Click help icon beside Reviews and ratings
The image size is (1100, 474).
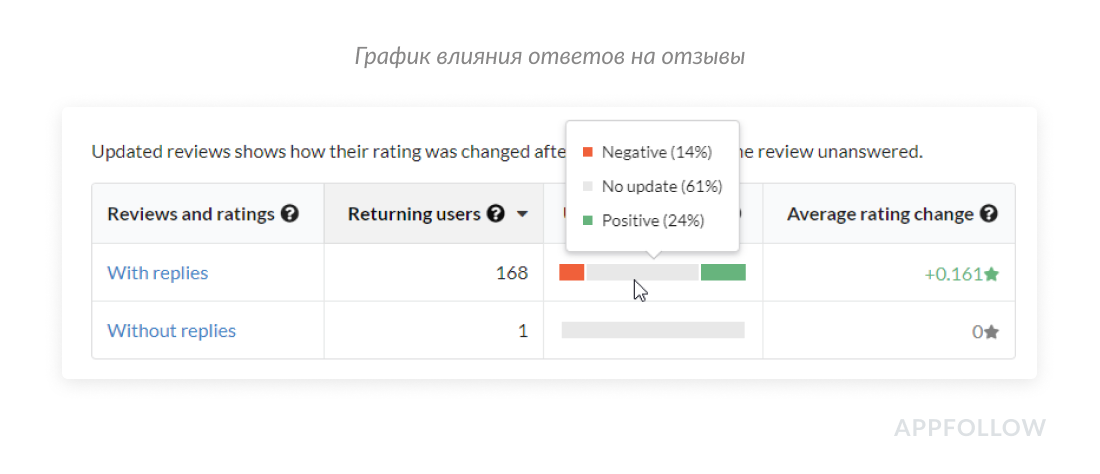coord(290,214)
